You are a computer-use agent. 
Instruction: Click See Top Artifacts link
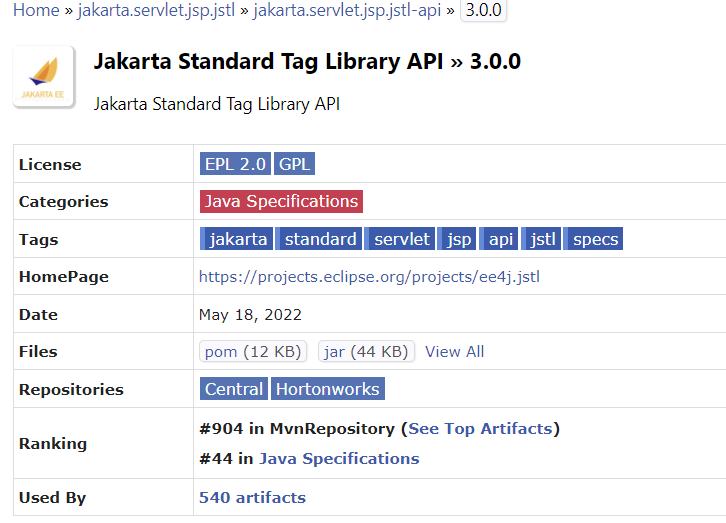pos(480,429)
